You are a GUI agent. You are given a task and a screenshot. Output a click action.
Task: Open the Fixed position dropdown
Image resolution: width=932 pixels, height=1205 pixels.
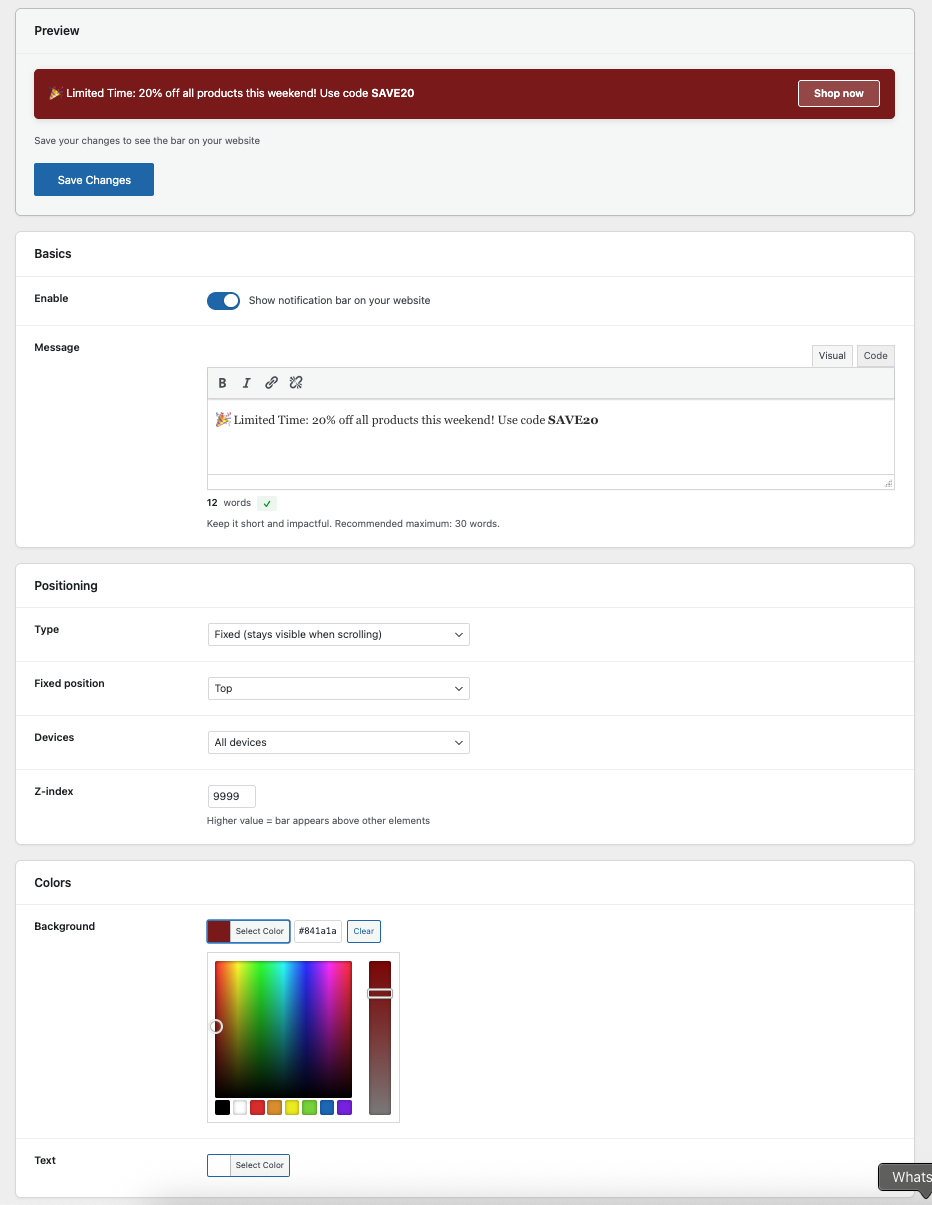(x=338, y=688)
